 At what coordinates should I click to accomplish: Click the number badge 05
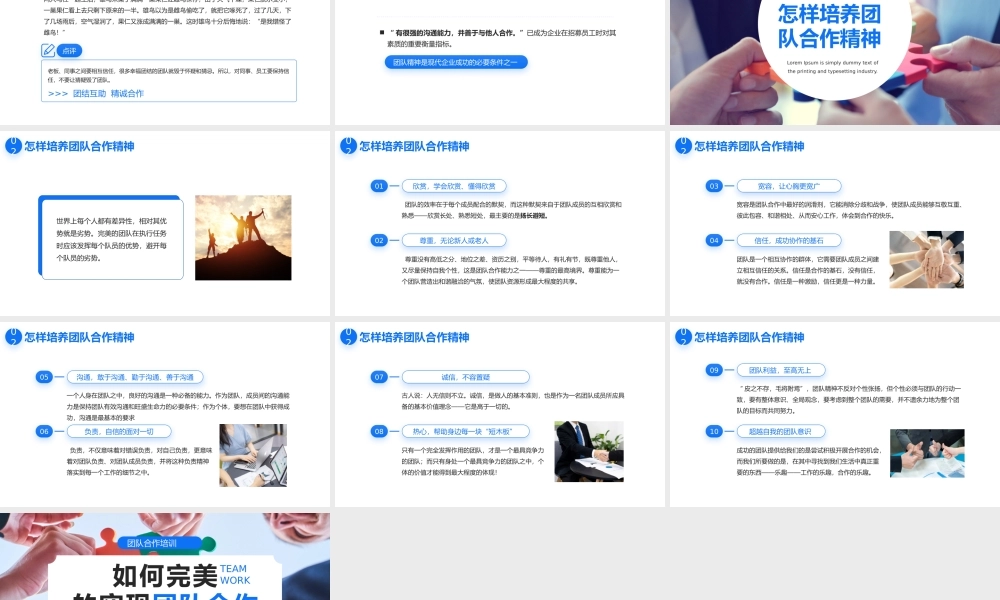(x=44, y=377)
